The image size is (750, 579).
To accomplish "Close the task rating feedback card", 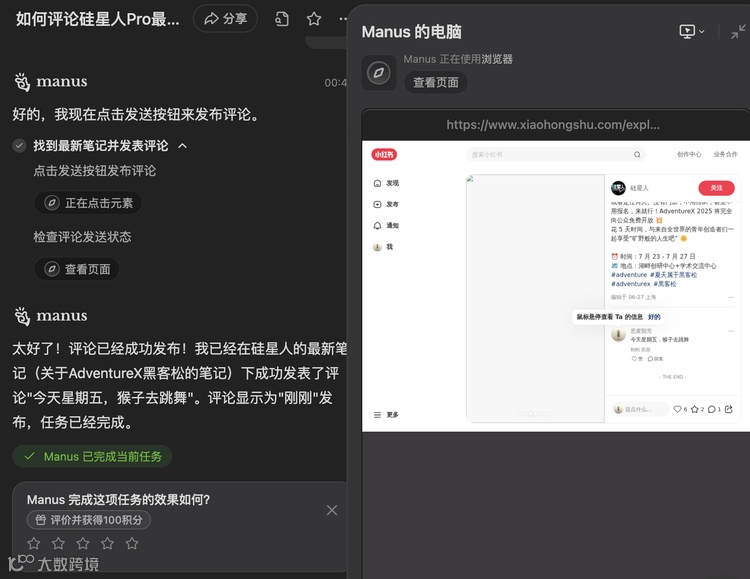I will pyautogui.click(x=332, y=510).
